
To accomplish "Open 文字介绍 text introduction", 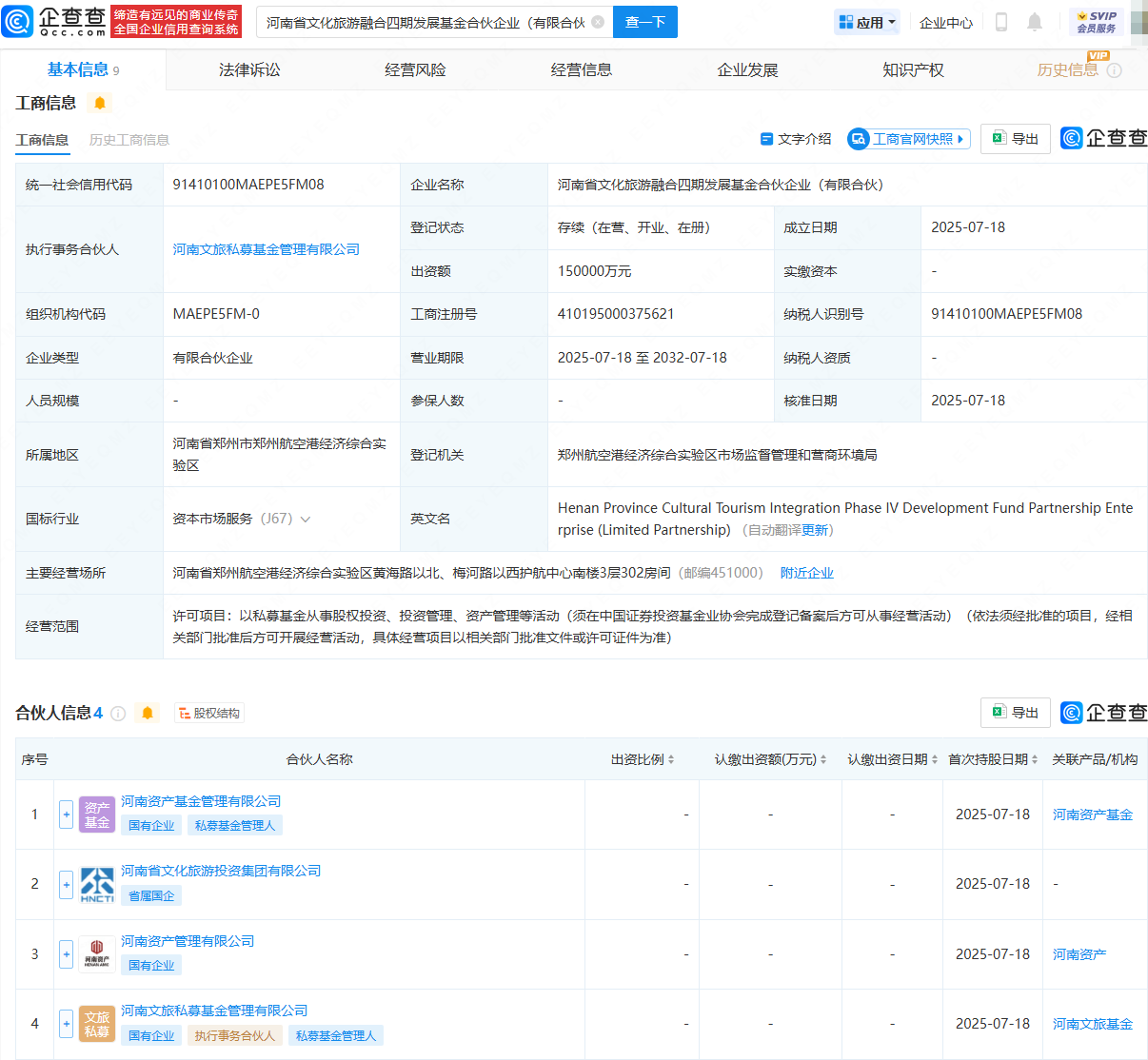I will tap(796, 139).
